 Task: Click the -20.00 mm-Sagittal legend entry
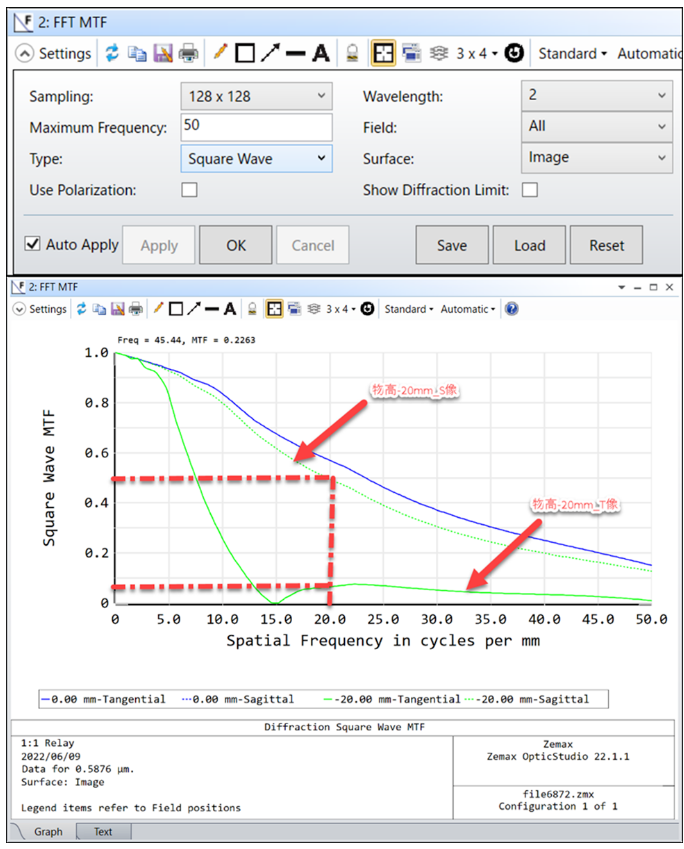[x=527, y=699]
